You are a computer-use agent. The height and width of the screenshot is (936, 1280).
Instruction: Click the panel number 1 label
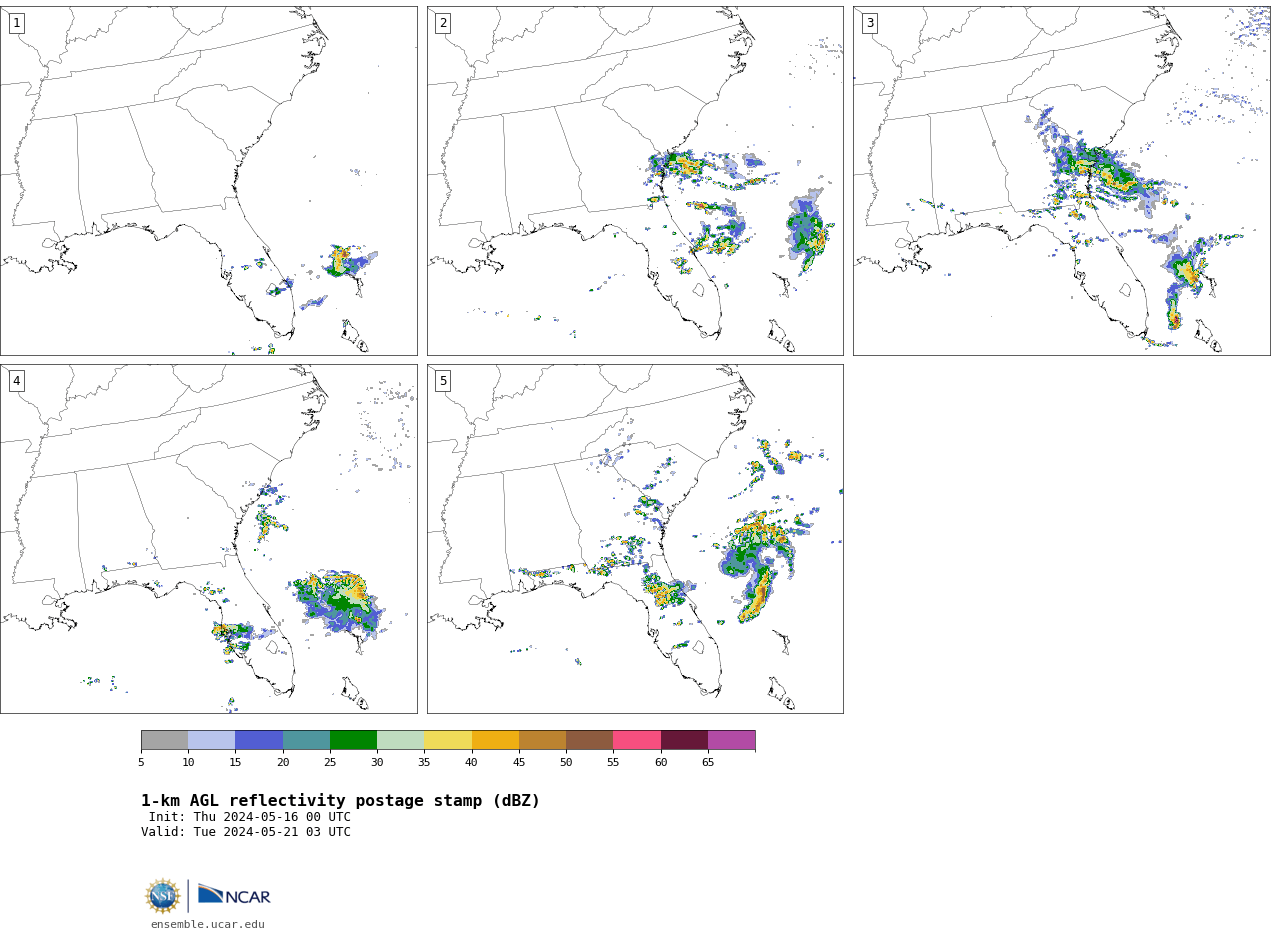(16, 23)
